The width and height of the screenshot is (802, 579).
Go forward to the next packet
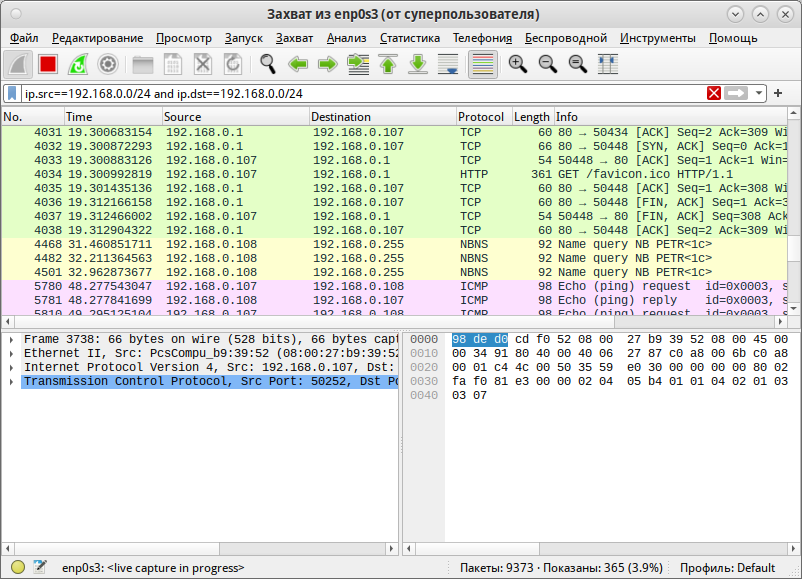pyautogui.click(x=327, y=64)
